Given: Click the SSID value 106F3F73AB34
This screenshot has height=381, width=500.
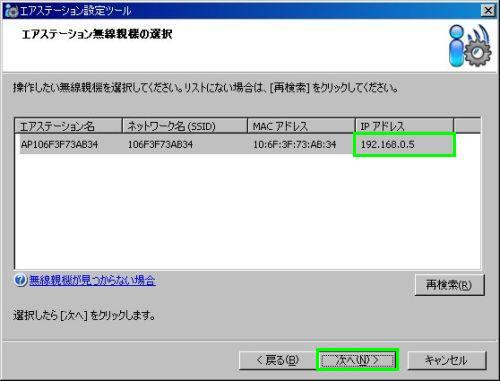Looking at the screenshot, I should pyautogui.click(x=160, y=145).
